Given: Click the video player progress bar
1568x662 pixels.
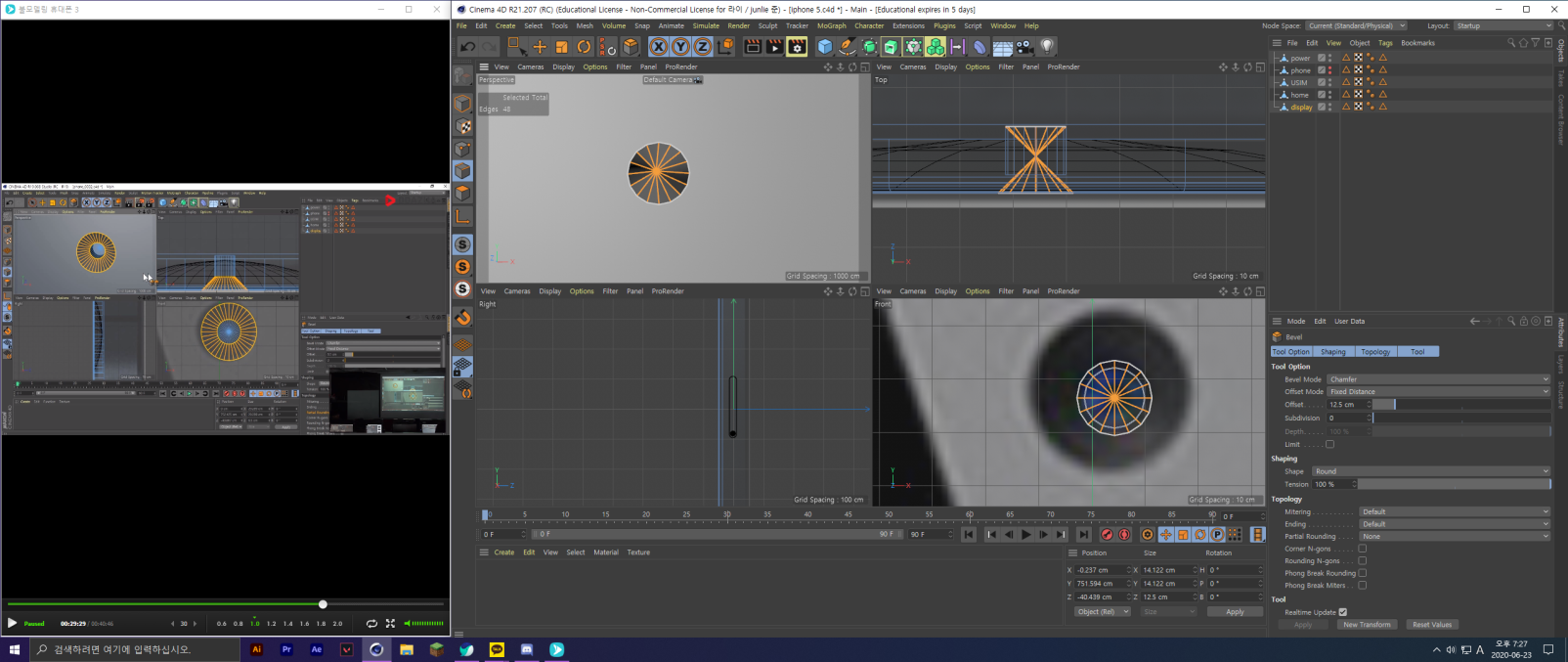Looking at the screenshot, I should pyautogui.click(x=225, y=604).
